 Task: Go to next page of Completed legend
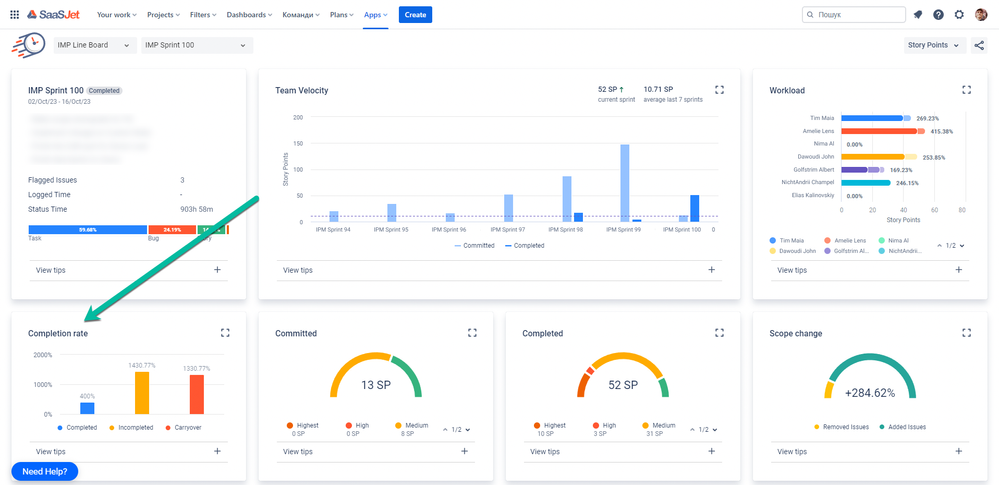coord(715,430)
